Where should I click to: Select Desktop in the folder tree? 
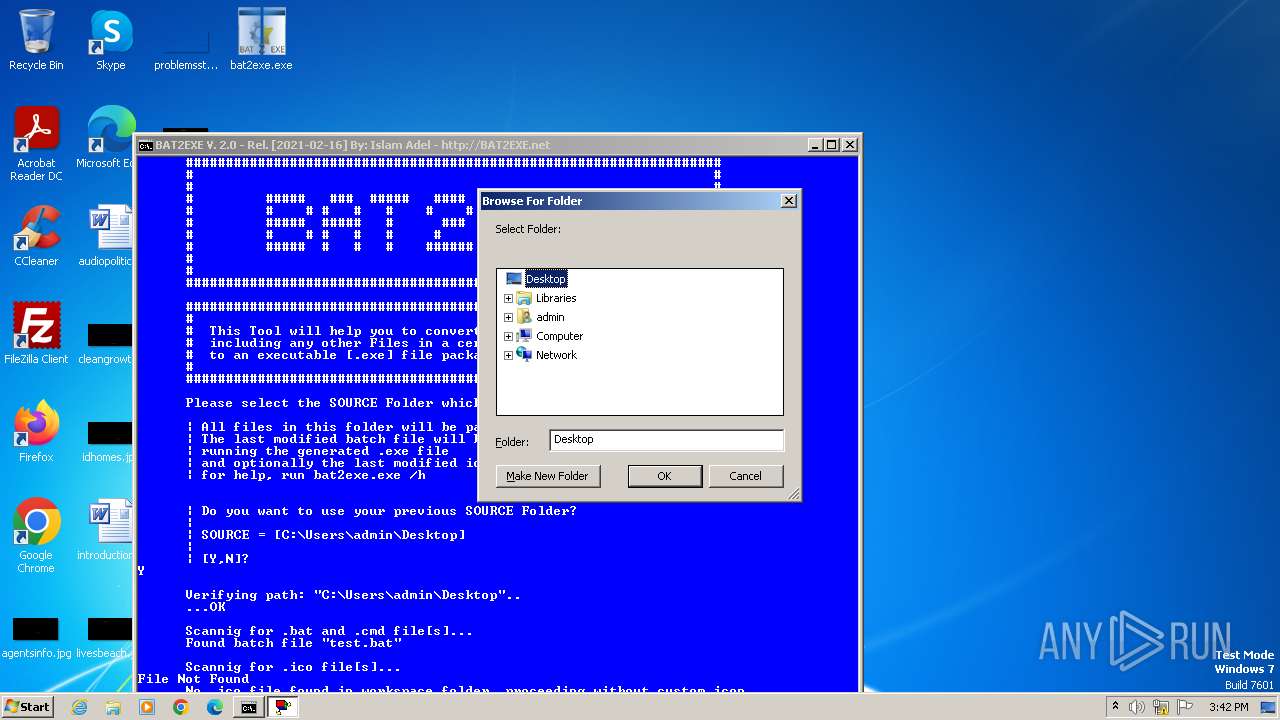545,279
